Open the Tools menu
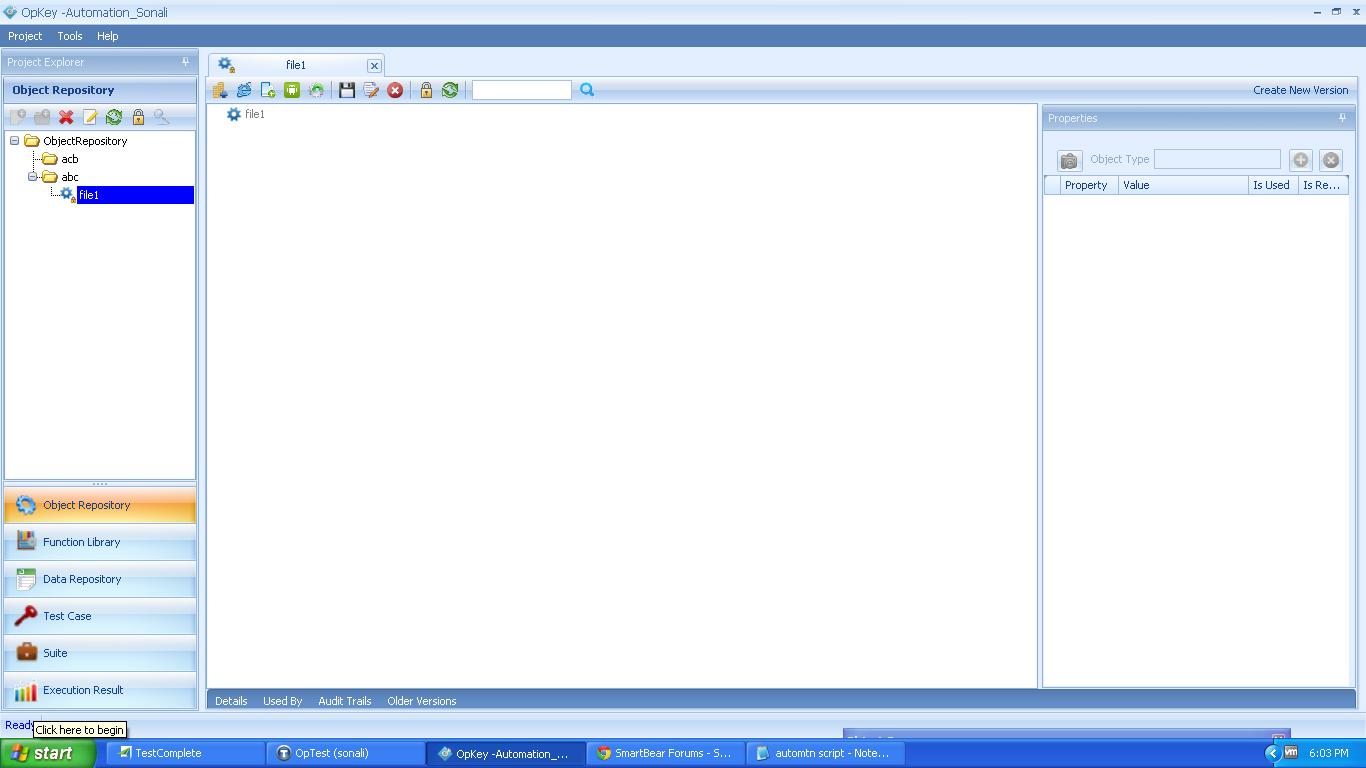Viewport: 1366px width, 768px height. (69, 36)
